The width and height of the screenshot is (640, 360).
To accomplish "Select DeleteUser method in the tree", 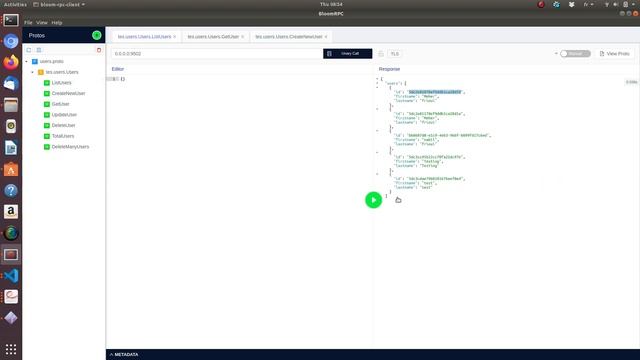I will pyautogui.click(x=63, y=125).
